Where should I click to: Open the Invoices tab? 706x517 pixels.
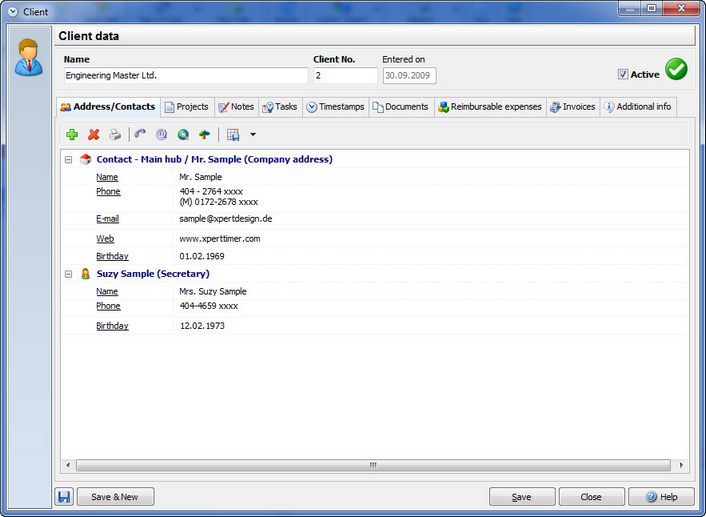[573, 107]
